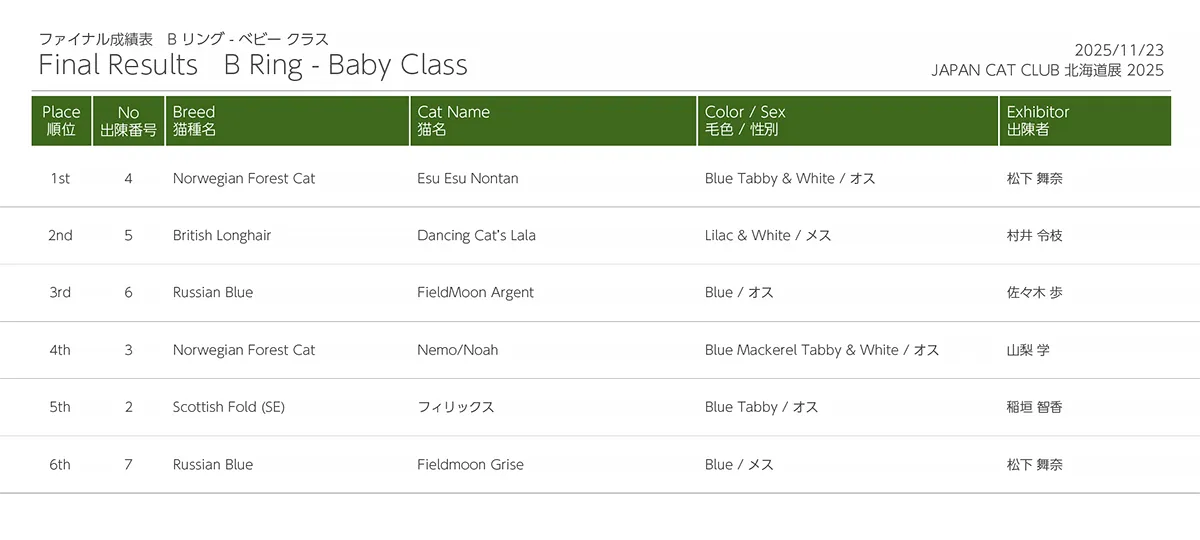Click the 6th place cell
Image resolution: width=1200 pixels, height=540 pixels.
pos(60,465)
